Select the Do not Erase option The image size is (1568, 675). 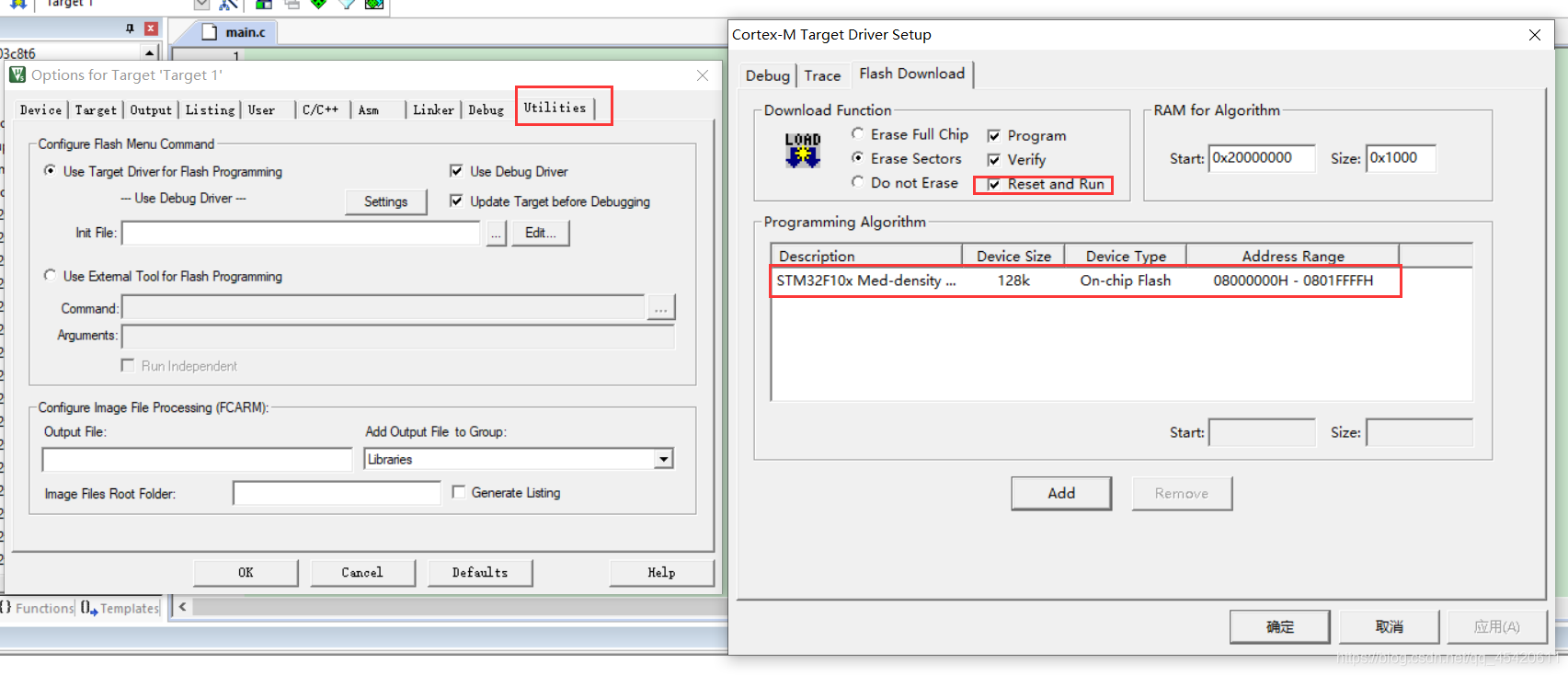[x=857, y=182]
